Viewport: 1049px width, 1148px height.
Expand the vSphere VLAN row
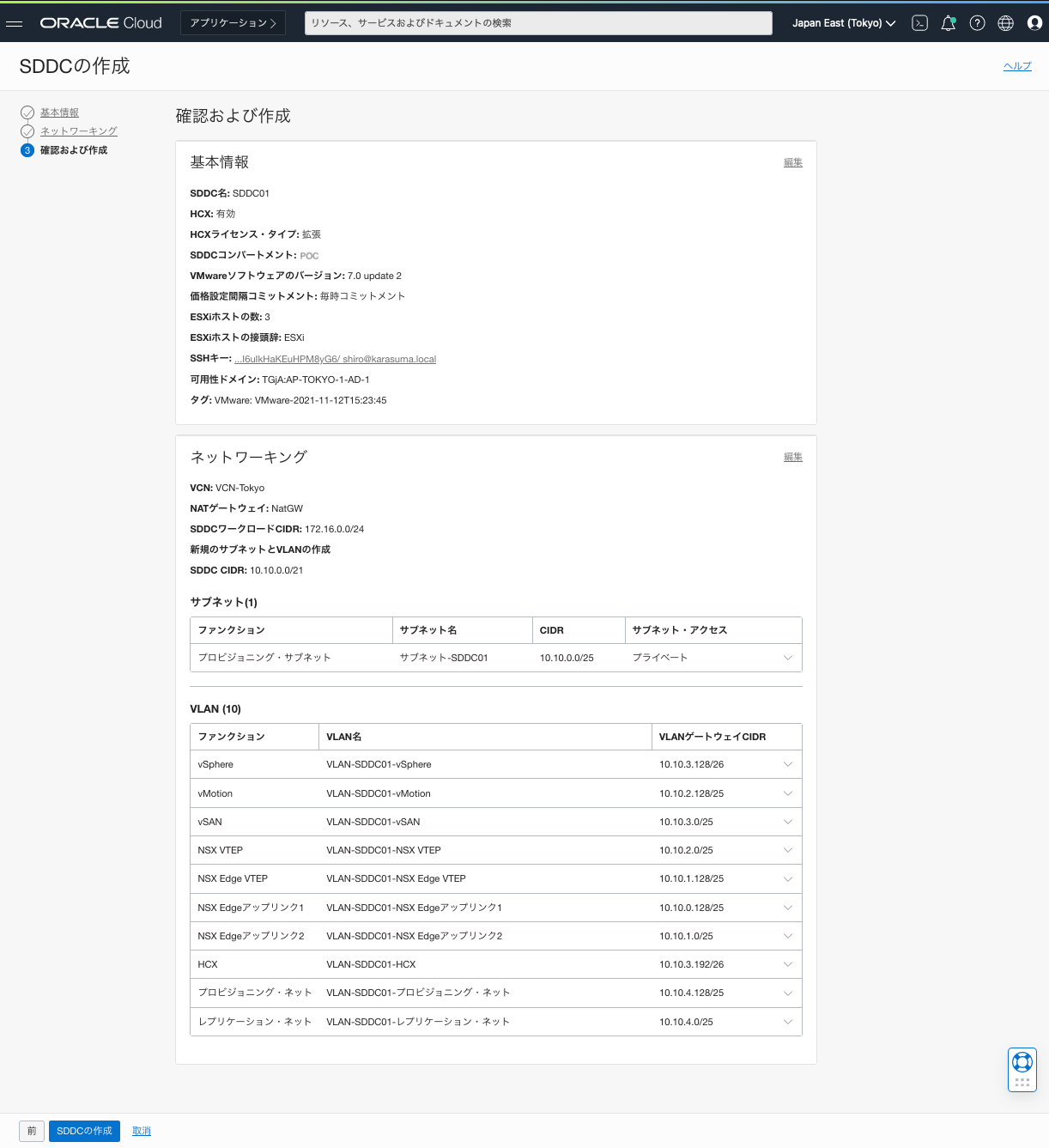point(787,764)
